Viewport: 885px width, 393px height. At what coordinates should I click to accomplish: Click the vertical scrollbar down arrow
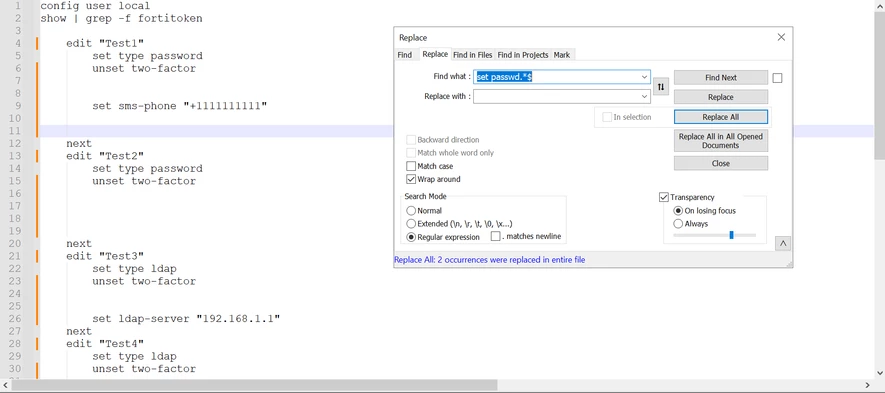pos(879,373)
